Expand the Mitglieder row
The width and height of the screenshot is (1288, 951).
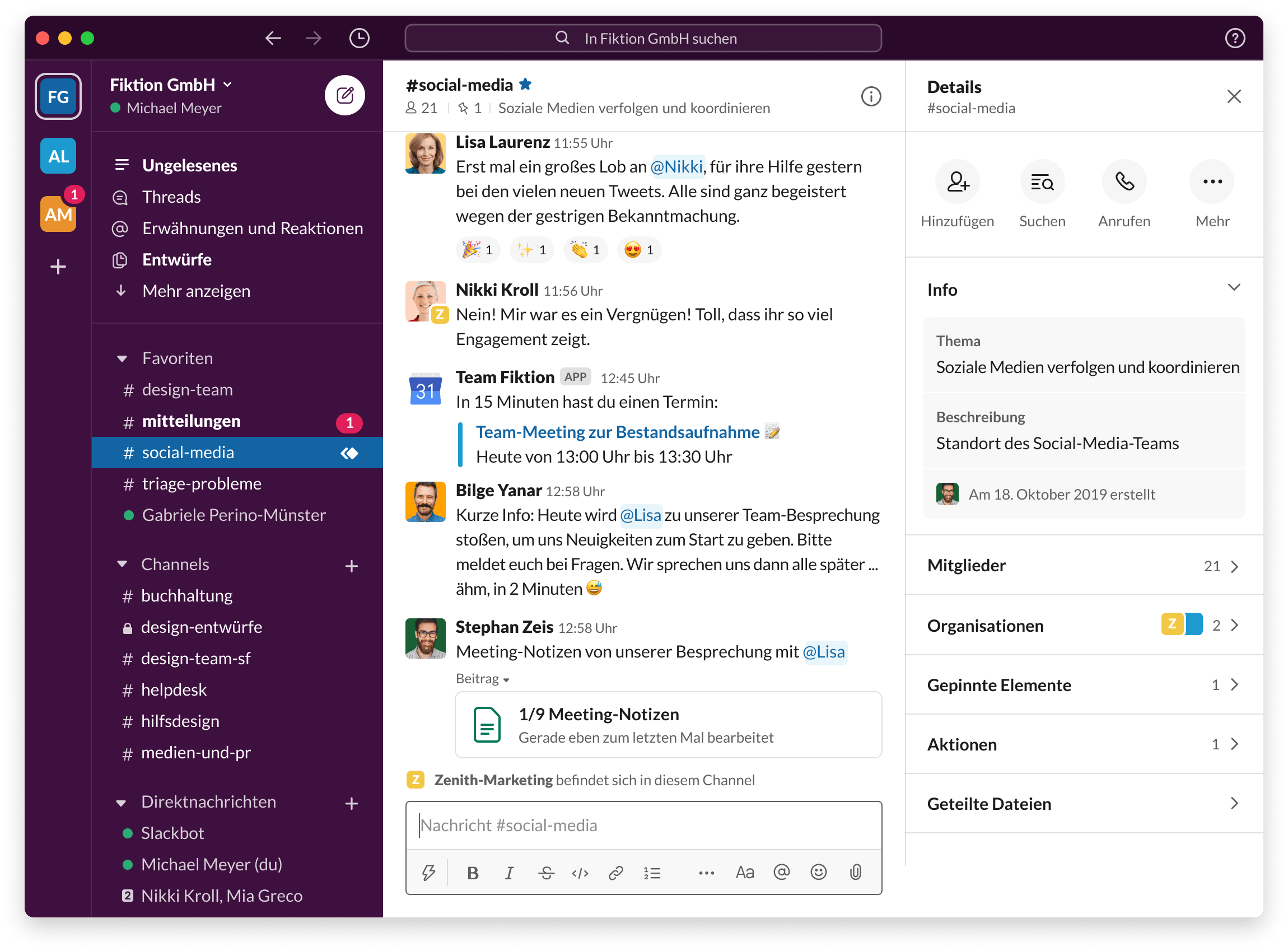[x=1084, y=566]
